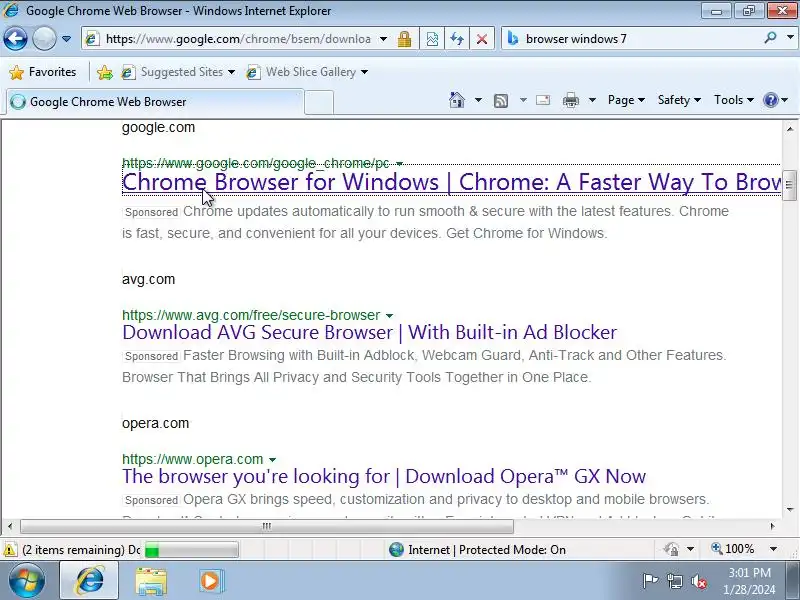This screenshot has width=800, height=600.
Task: Expand the opera.com URL dropdown arrow
Action: [x=272, y=460]
